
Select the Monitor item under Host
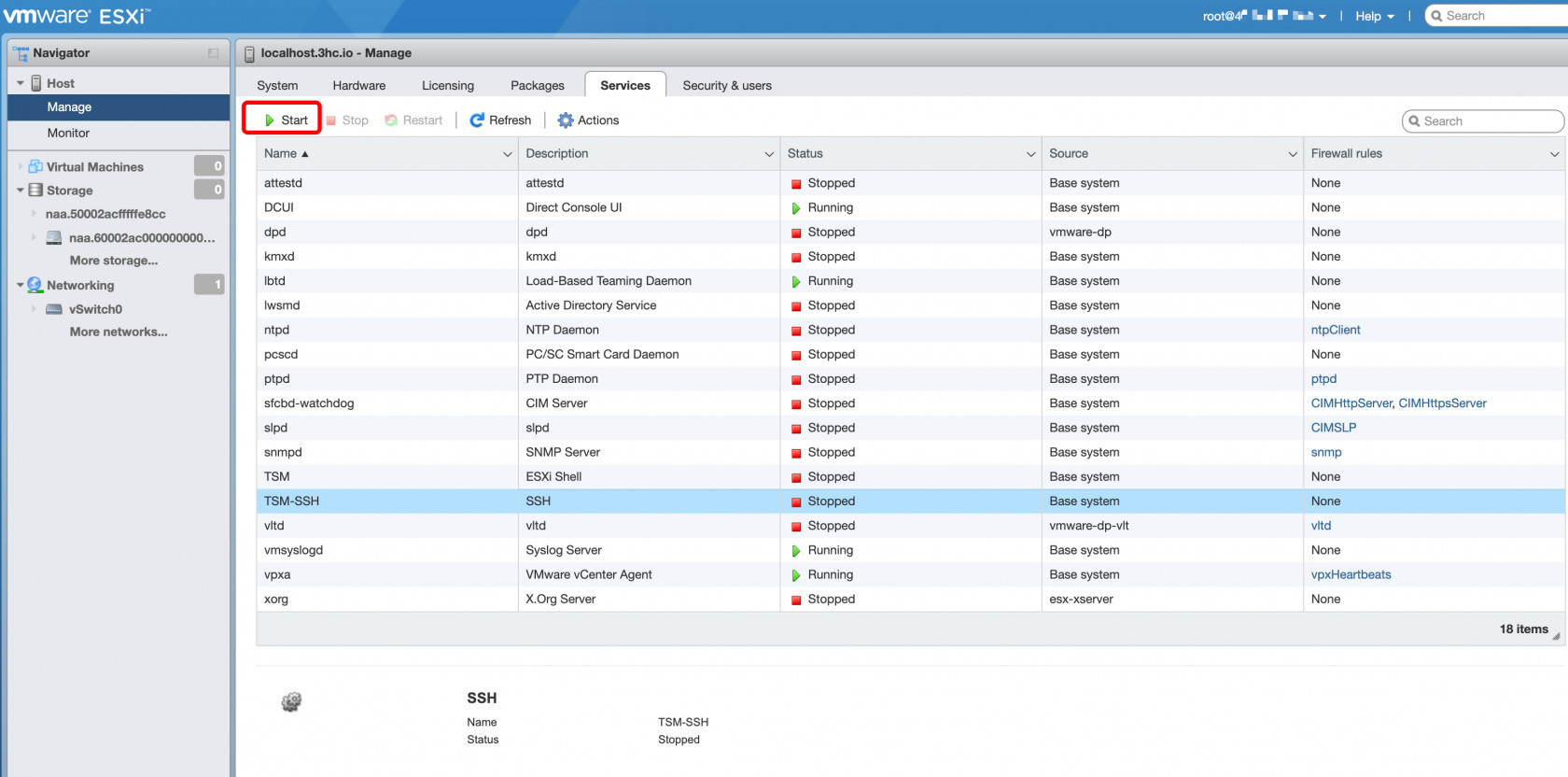(x=69, y=134)
